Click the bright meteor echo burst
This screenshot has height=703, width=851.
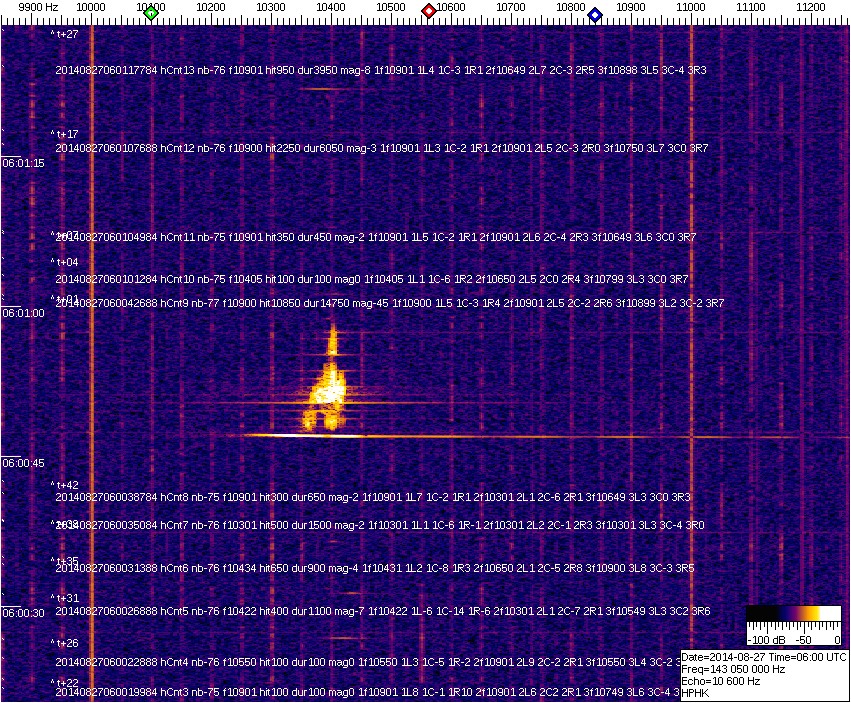(328, 385)
